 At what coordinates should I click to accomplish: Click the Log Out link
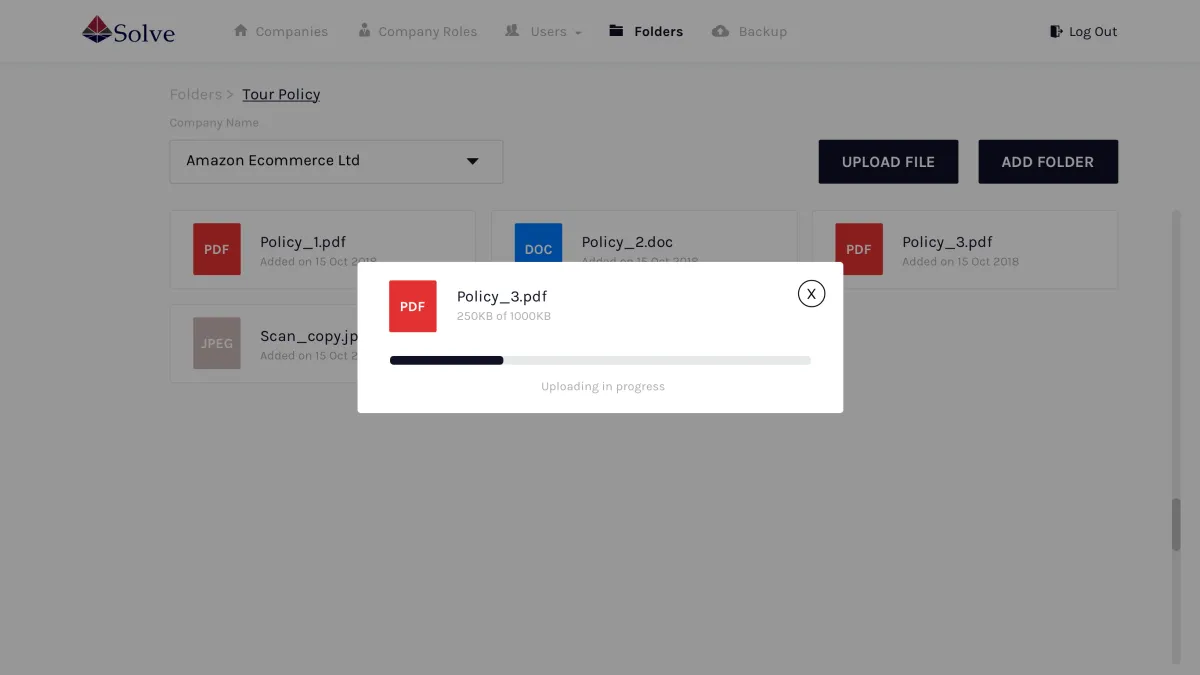(x=1092, y=32)
